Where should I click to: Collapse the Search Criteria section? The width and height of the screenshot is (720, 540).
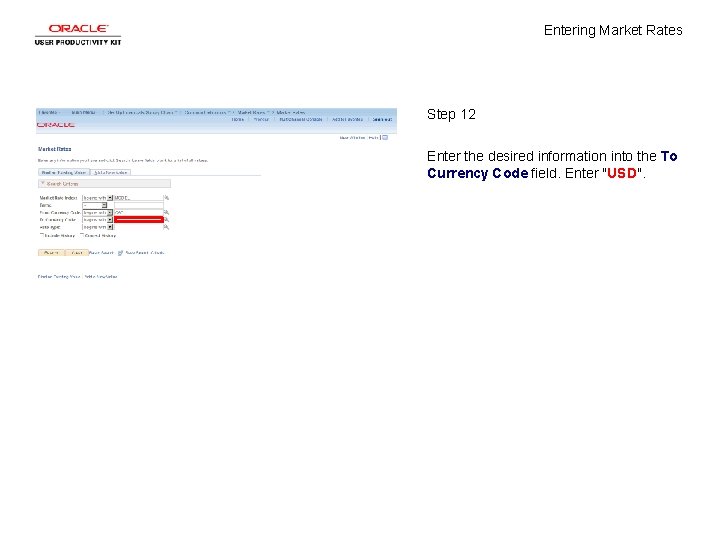(x=43, y=184)
